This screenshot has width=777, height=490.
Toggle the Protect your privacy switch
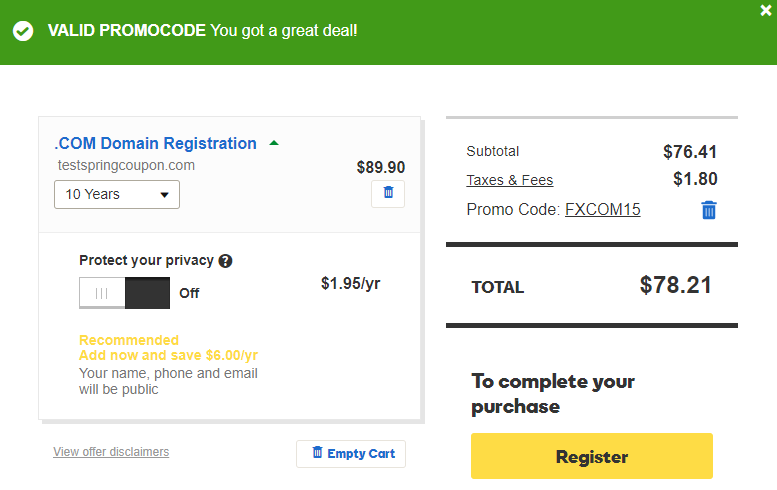[124, 293]
